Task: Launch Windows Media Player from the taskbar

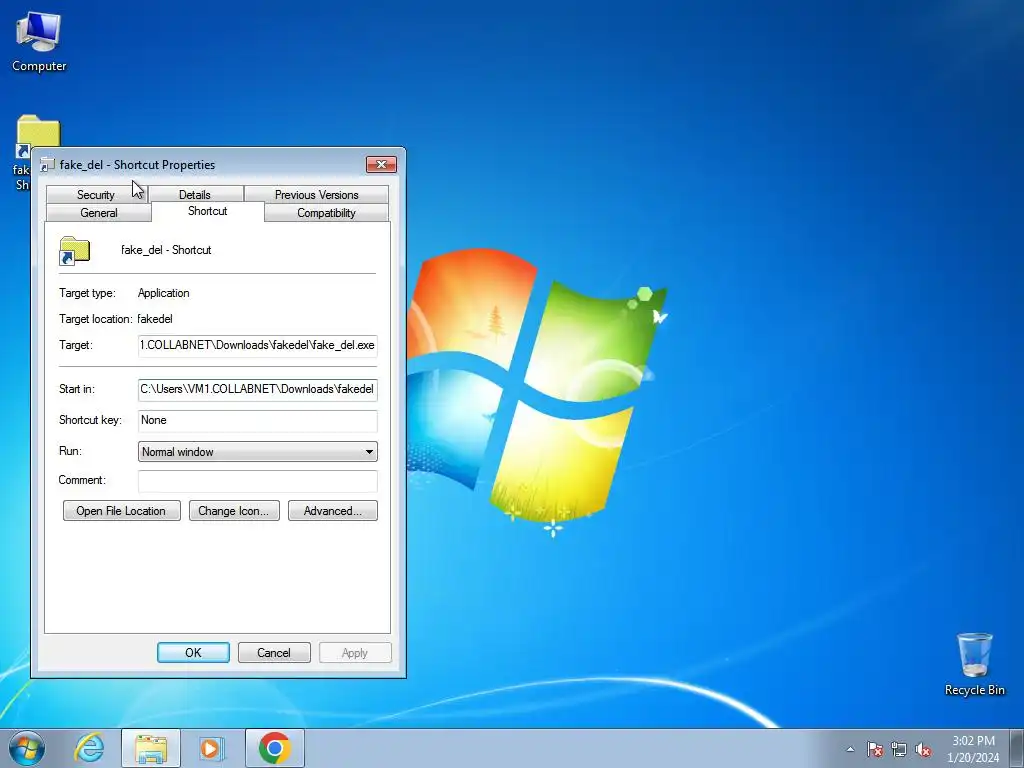Action: [x=212, y=748]
